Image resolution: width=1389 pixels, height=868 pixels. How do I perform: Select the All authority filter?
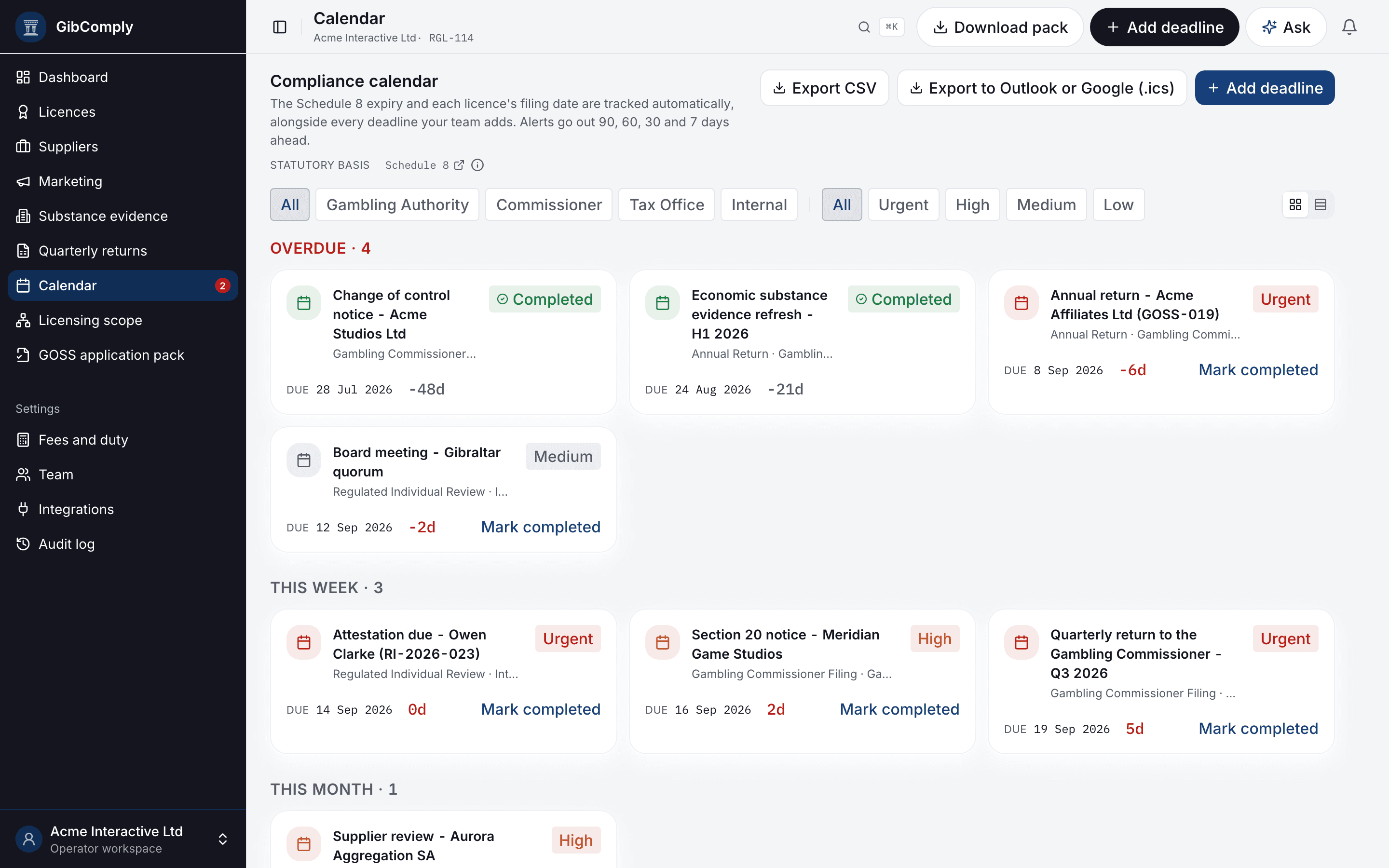click(290, 204)
